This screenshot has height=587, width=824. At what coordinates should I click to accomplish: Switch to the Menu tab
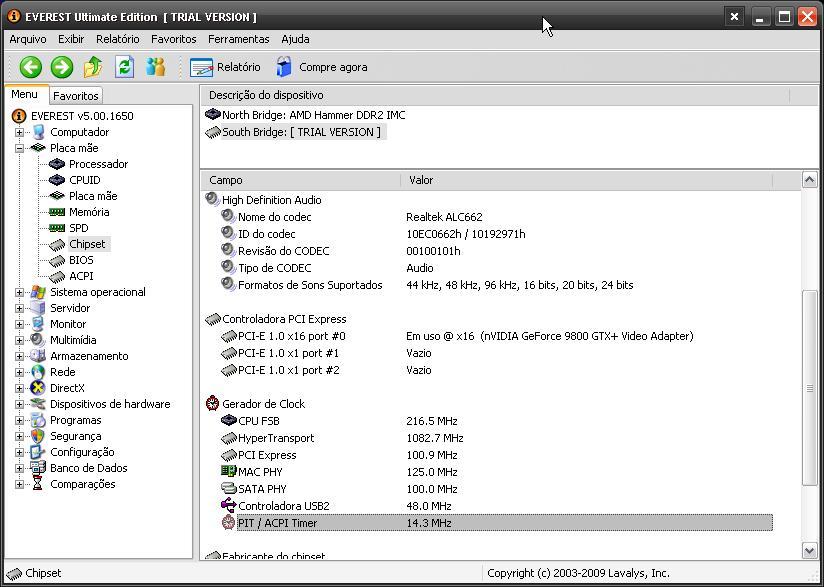point(25,95)
